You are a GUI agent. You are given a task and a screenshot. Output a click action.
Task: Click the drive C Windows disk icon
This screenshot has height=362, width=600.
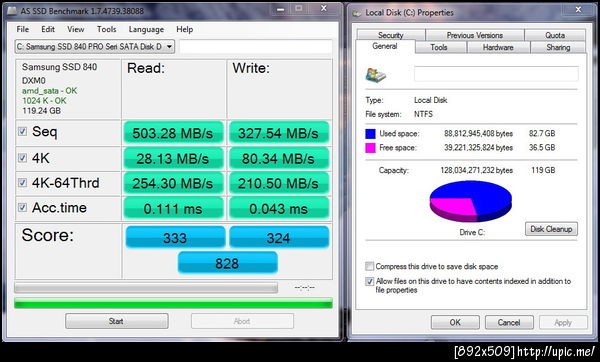[375, 75]
